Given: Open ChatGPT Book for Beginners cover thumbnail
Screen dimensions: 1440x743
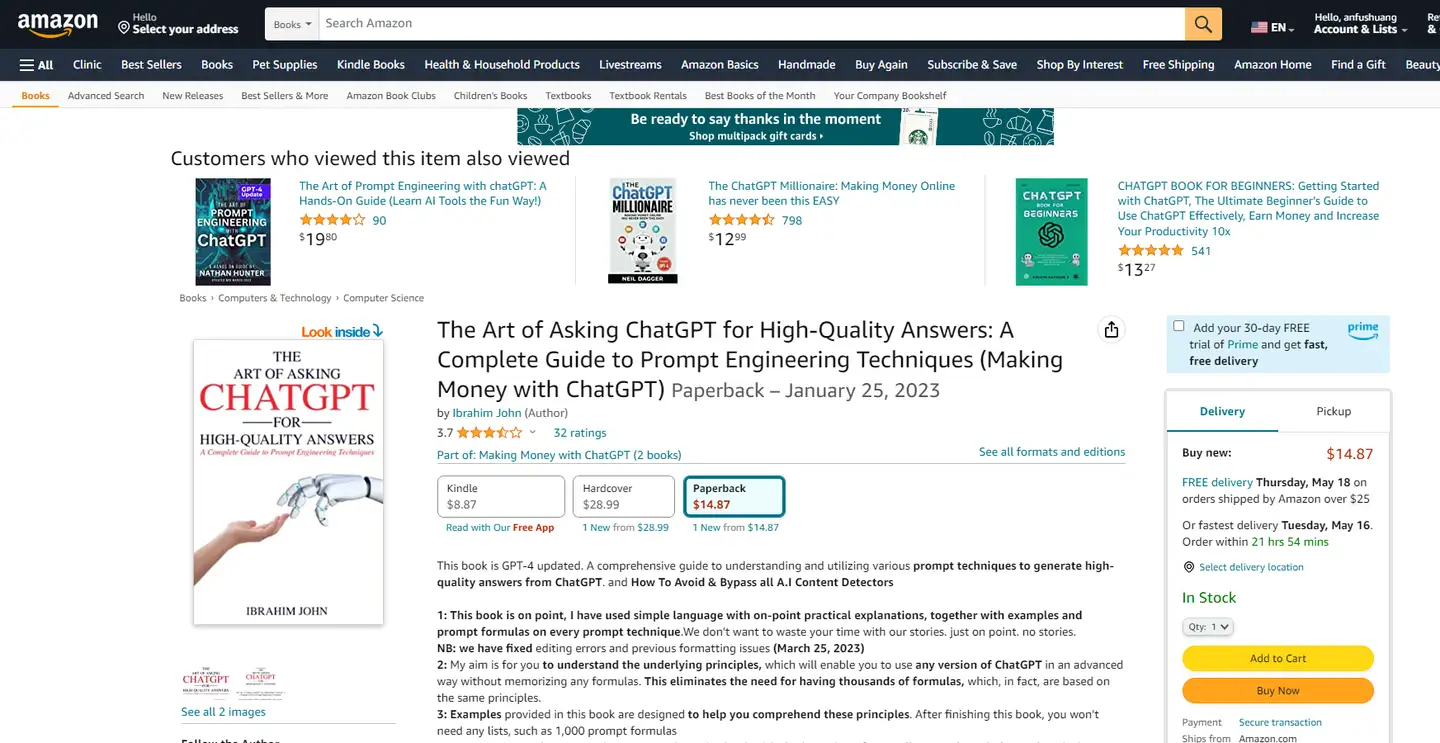Looking at the screenshot, I should [1051, 232].
